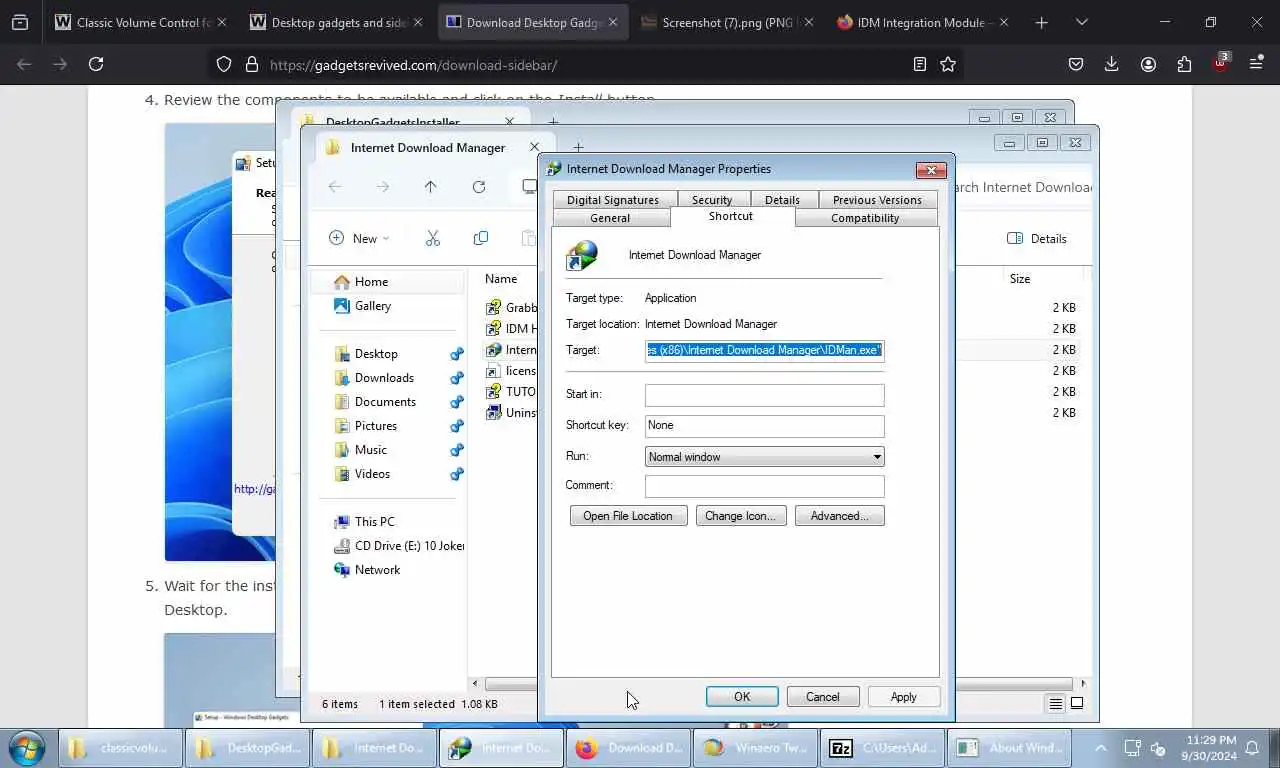Open the Run combo box showing Normal window
Viewport: 1280px width, 768px height.
(765, 457)
